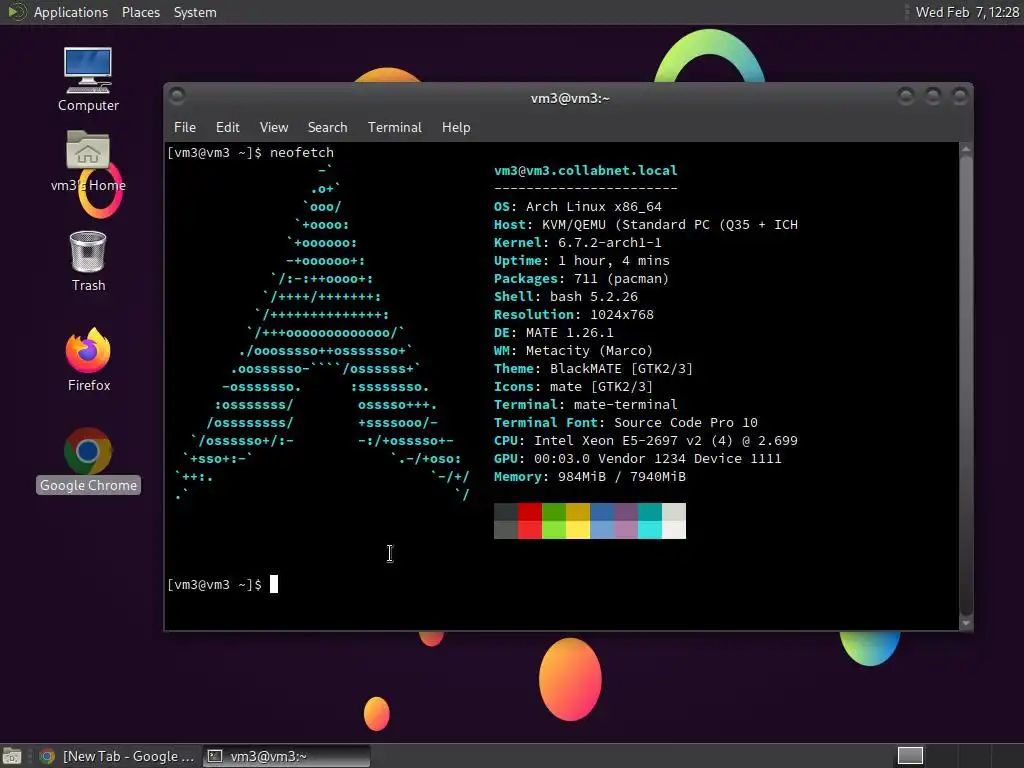Click the Terminal Font value Source Code Pro 10
Image resolution: width=1024 pixels, height=768 pixels.
point(686,423)
